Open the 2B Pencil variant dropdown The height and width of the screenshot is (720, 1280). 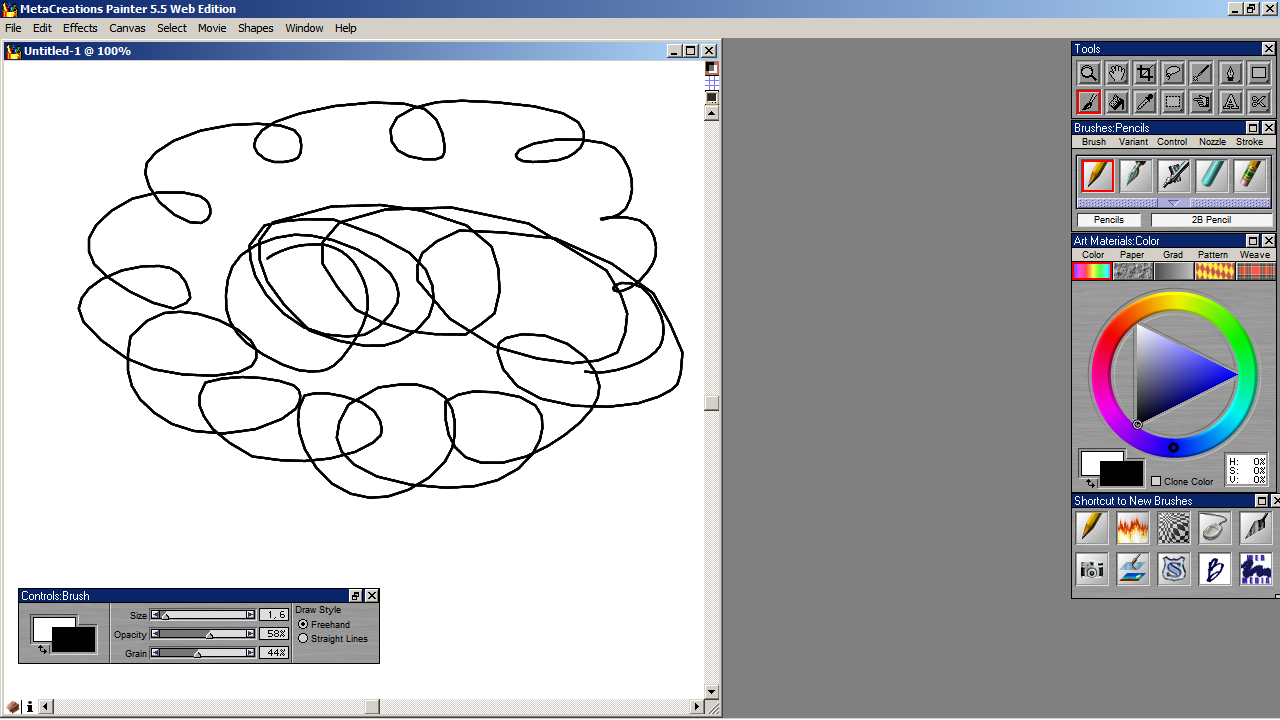coord(1212,220)
